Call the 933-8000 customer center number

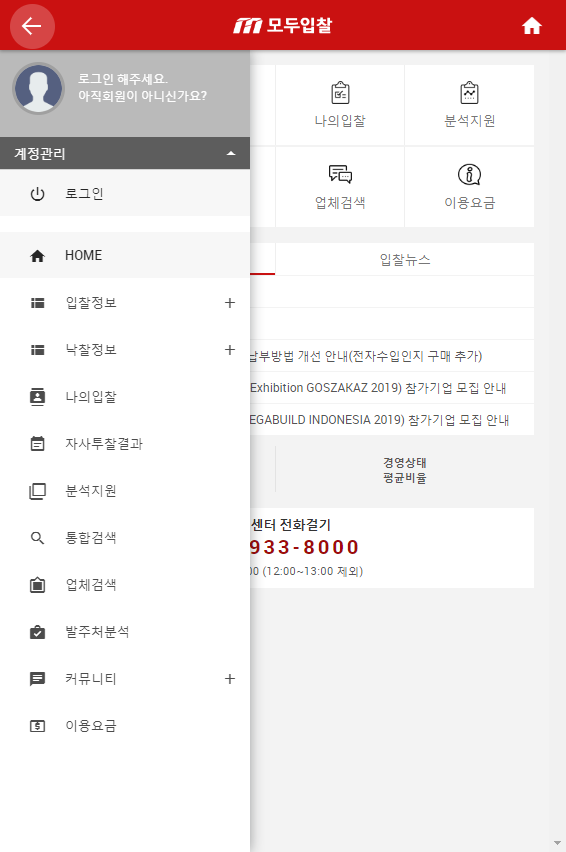304,547
